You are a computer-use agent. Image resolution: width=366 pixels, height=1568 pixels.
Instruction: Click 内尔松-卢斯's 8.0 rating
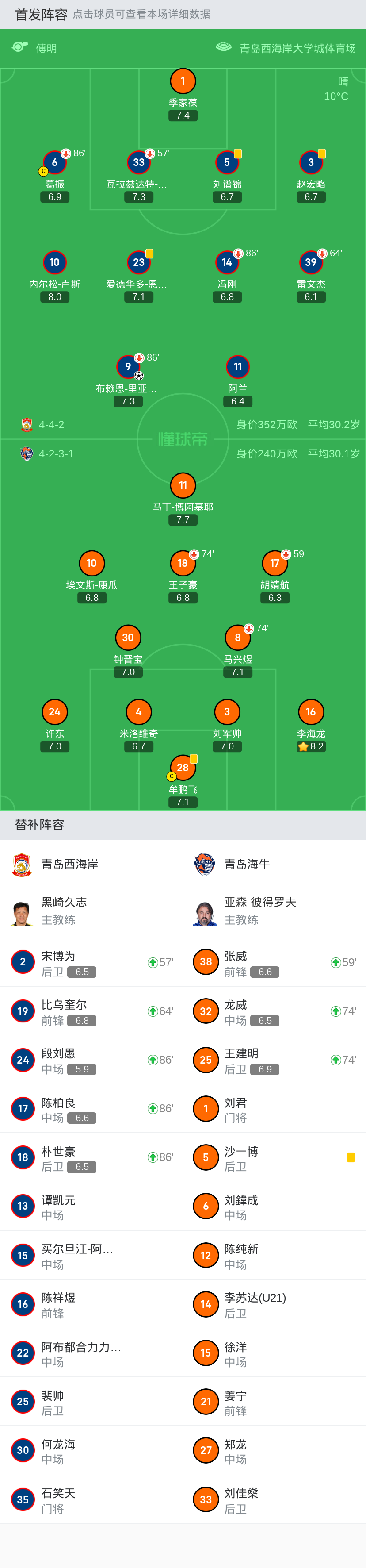point(54,297)
